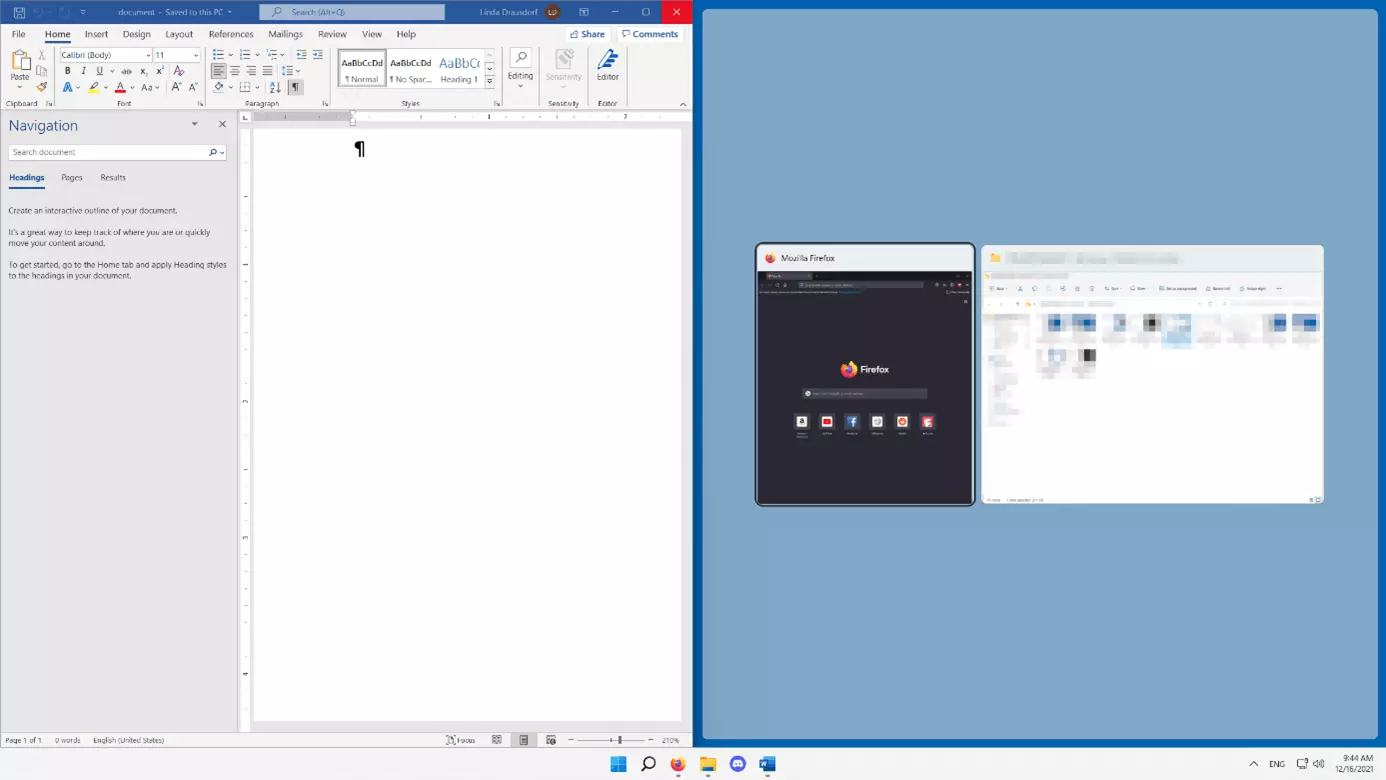Open Discord from the taskbar
This screenshot has height=780, width=1386.
click(738, 764)
